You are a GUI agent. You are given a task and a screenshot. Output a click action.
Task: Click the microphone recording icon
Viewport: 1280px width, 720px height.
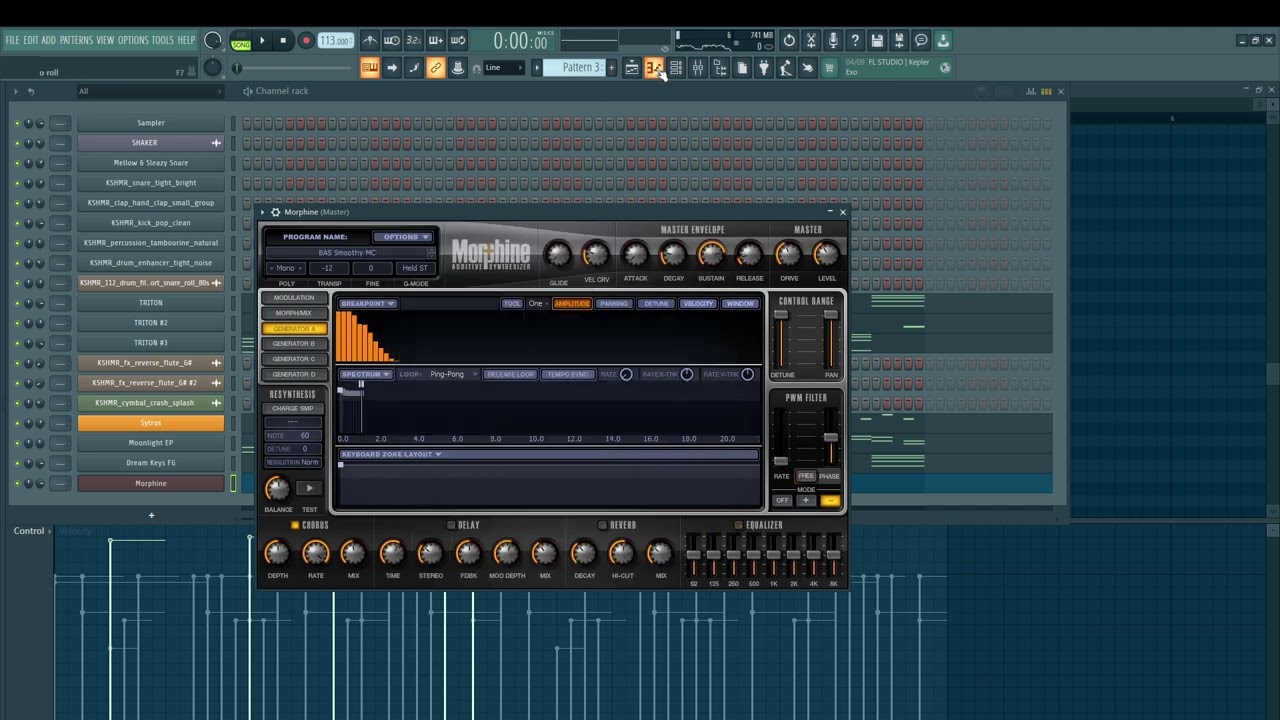(833, 41)
